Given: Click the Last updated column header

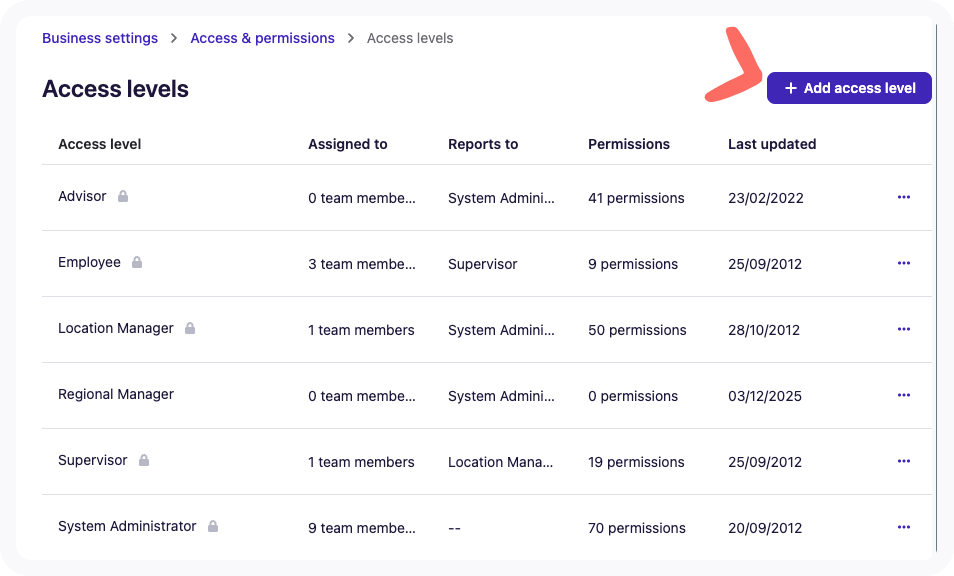Looking at the screenshot, I should pos(772,144).
